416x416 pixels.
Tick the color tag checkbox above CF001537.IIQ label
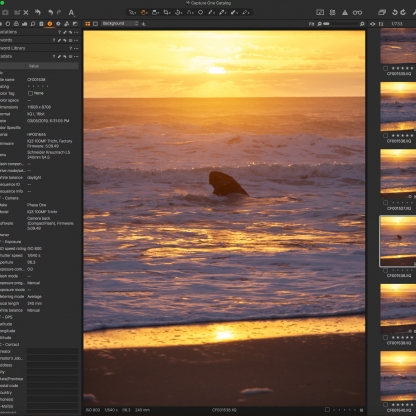tap(385, 203)
